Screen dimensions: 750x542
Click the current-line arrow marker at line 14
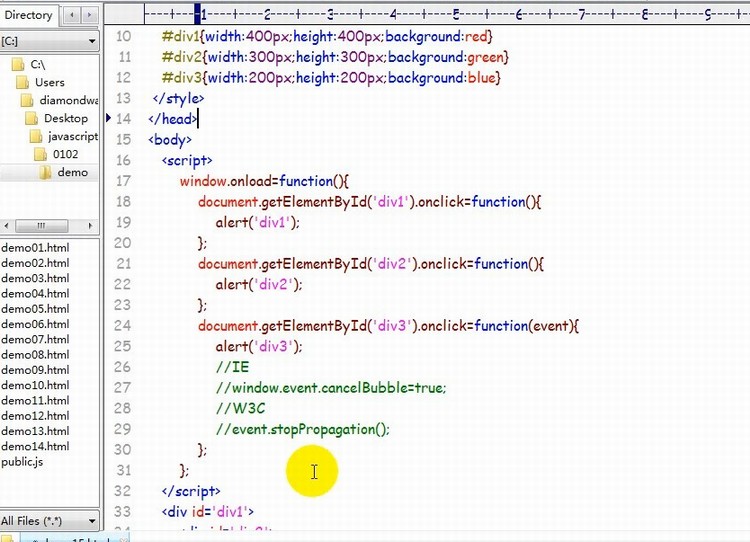109,118
